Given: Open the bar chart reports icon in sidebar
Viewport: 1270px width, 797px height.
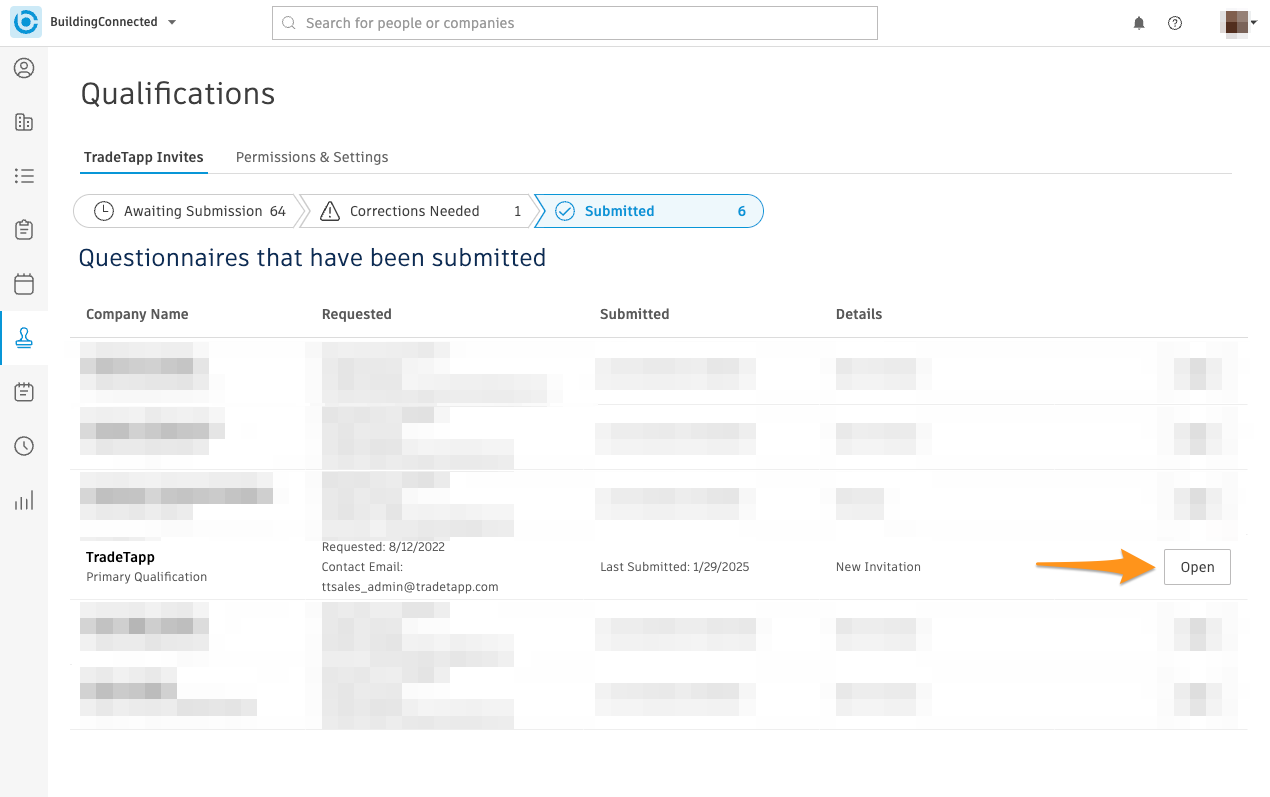Looking at the screenshot, I should 24,500.
